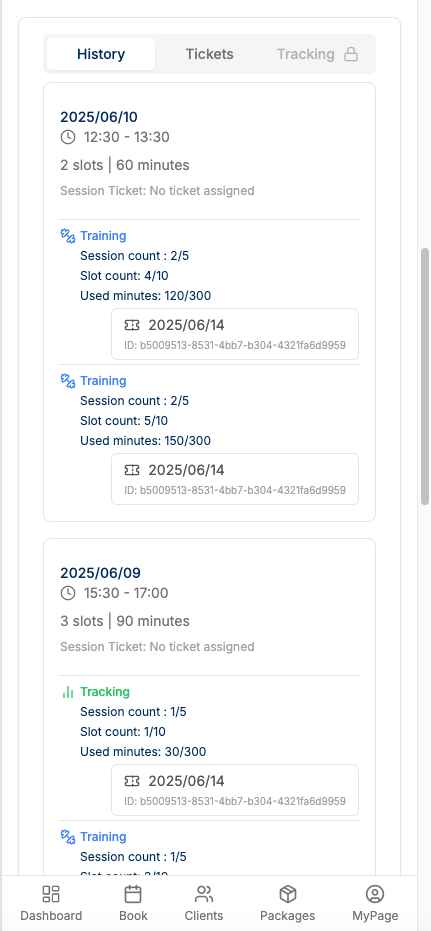This screenshot has height=931, width=431.
Task: Open the Dashboard icon in bottom navigation
Action: click(x=51, y=894)
